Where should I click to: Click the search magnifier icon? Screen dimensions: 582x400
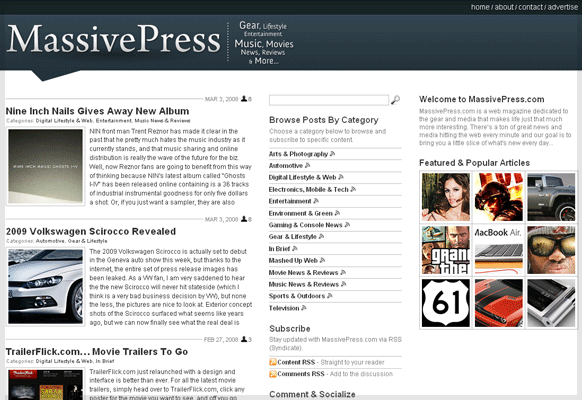[395, 100]
